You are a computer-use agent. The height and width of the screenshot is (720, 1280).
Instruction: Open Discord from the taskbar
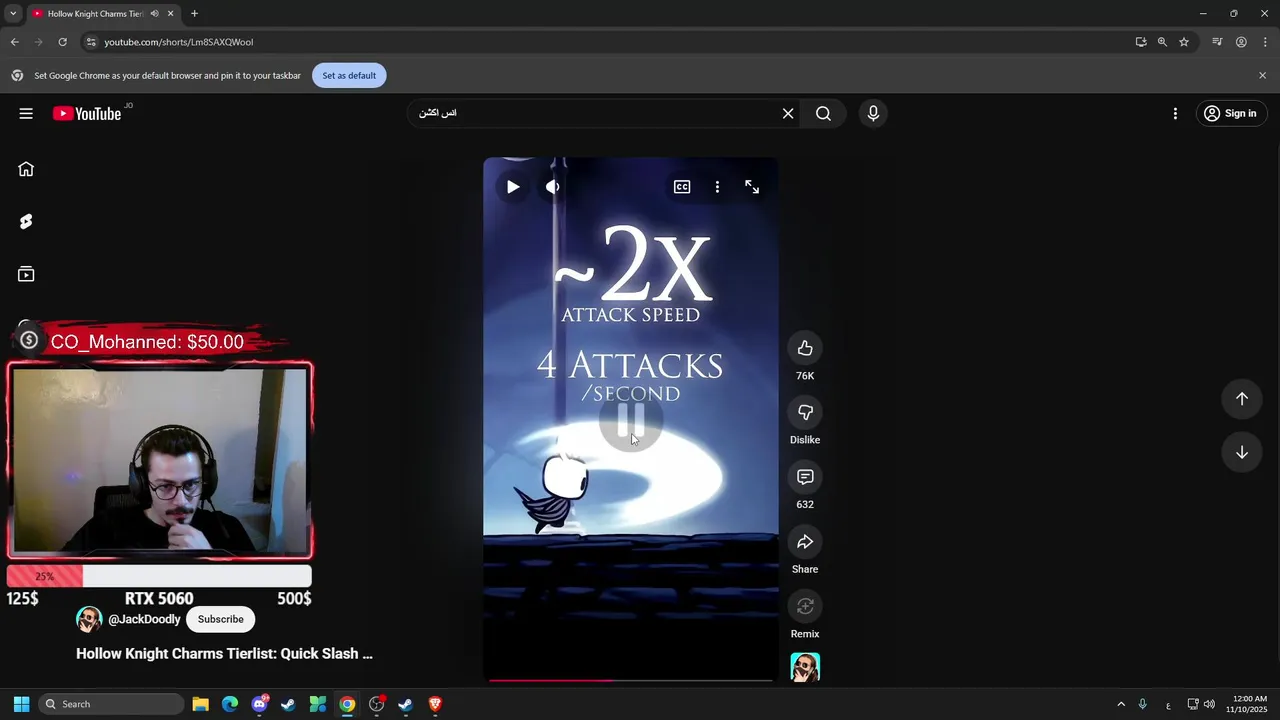[x=260, y=704]
